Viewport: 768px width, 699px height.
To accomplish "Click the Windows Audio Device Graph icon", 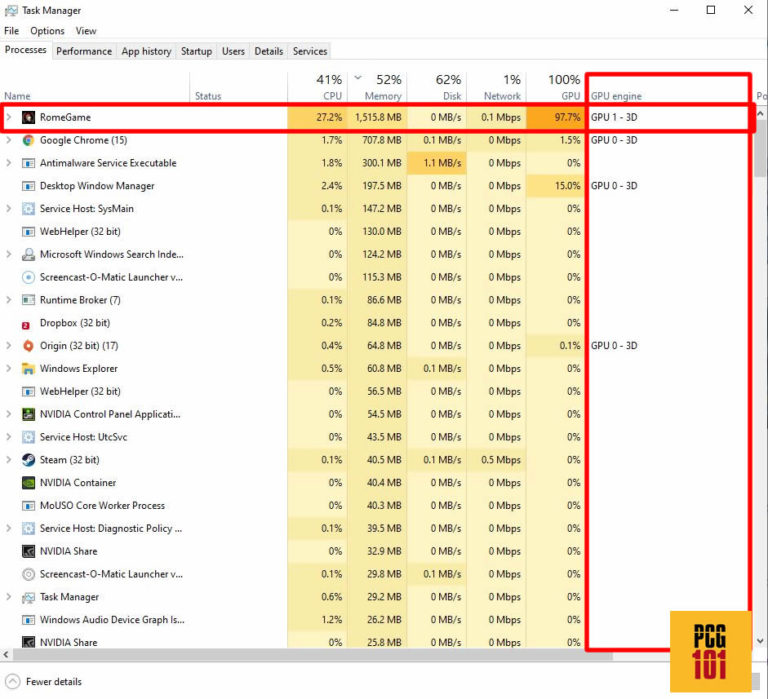I will (28, 620).
